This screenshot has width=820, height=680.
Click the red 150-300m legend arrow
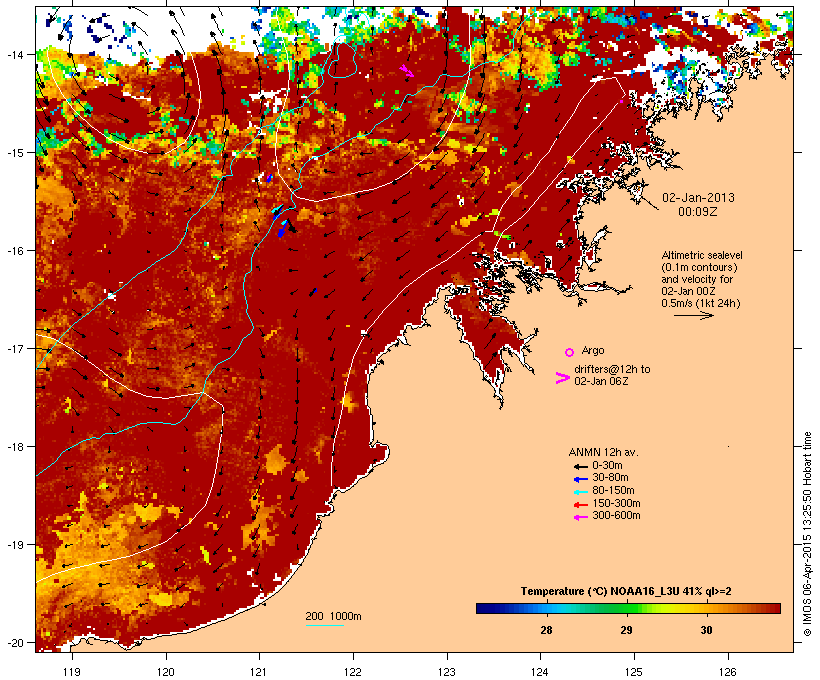580,505
